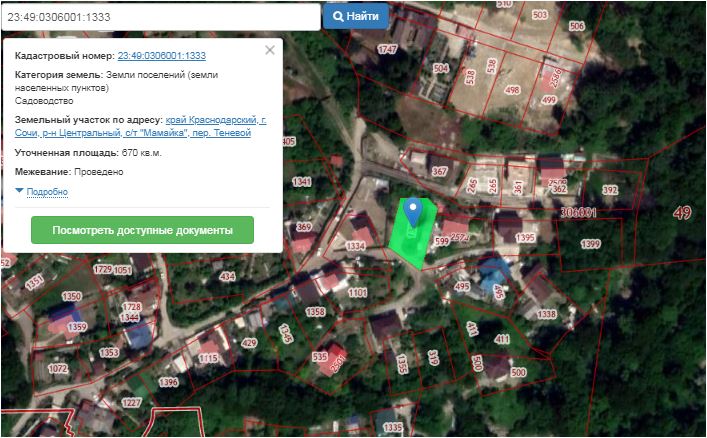
Task: Click Посмотреть доступные документы button
Action: coord(142,230)
